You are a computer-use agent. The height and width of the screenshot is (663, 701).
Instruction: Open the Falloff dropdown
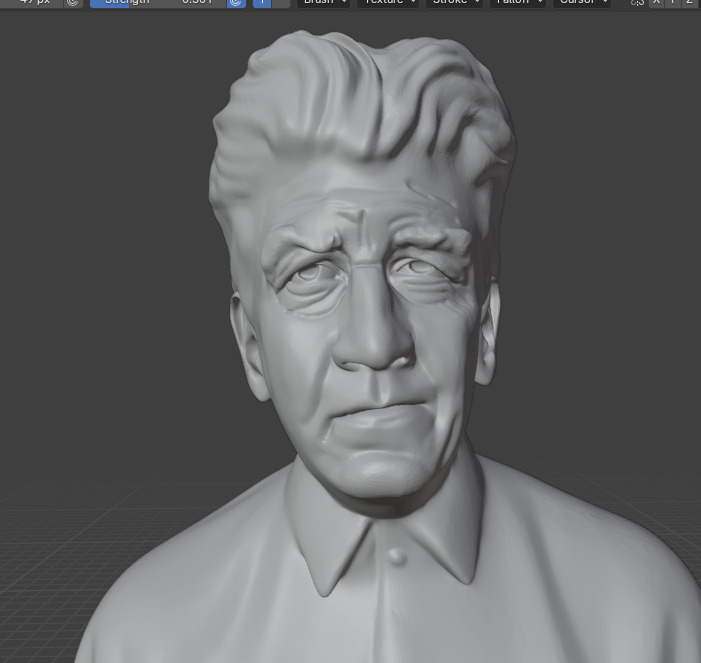tap(518, 2)
